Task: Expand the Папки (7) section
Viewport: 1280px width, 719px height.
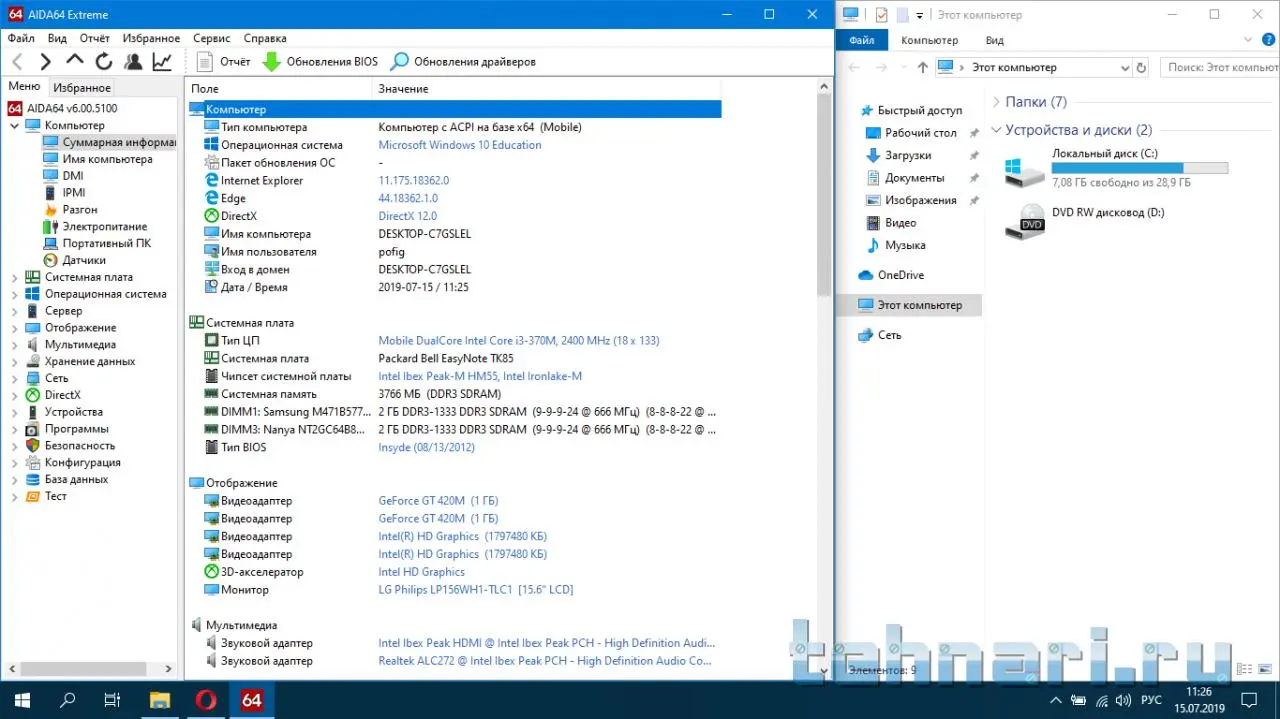Action: tap(996, 102)
